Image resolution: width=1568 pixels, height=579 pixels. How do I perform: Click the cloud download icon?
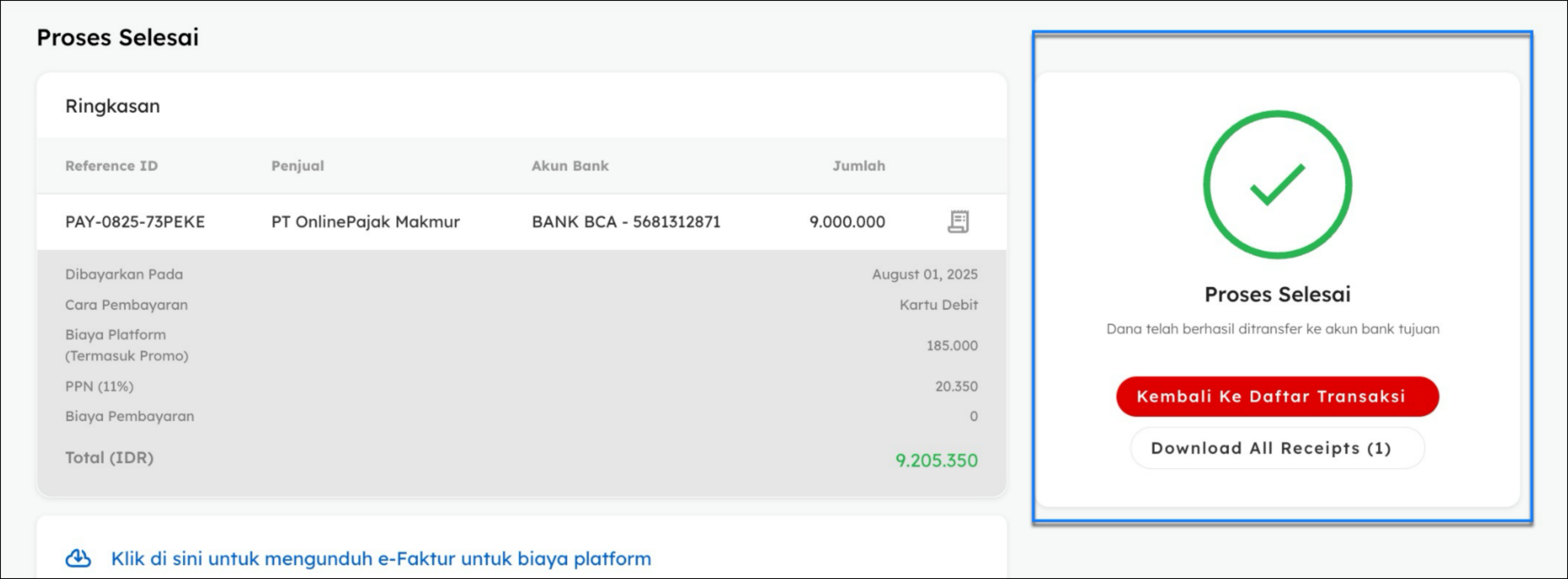tap(79, 558)
